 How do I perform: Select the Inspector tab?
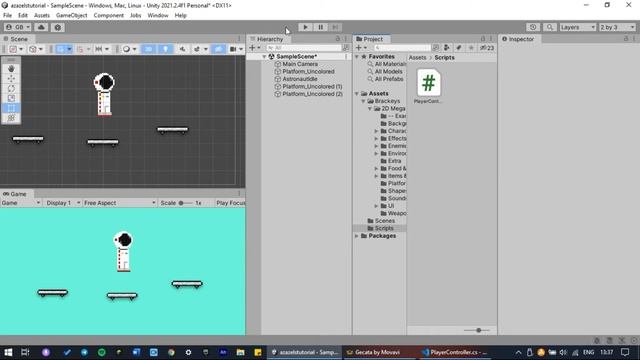tap(518, 39)
